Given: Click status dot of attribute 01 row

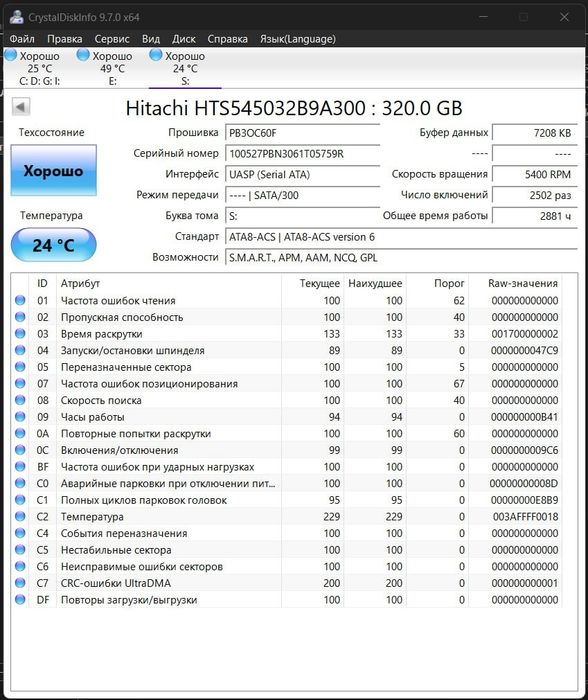Looking at the screenshot, I should pyautogui.click(x=20, y=300).
